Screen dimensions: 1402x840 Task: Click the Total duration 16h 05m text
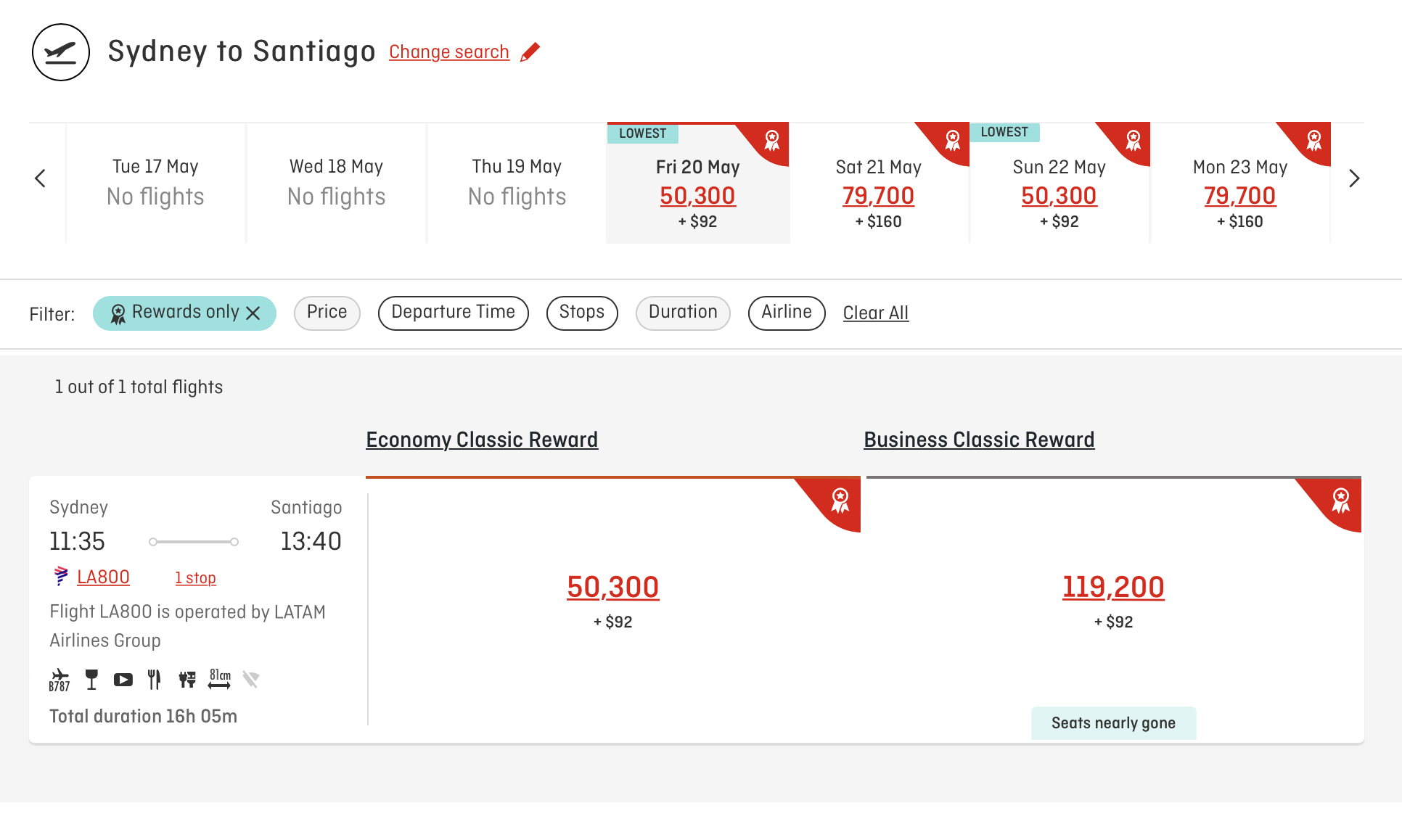(144, 717)
